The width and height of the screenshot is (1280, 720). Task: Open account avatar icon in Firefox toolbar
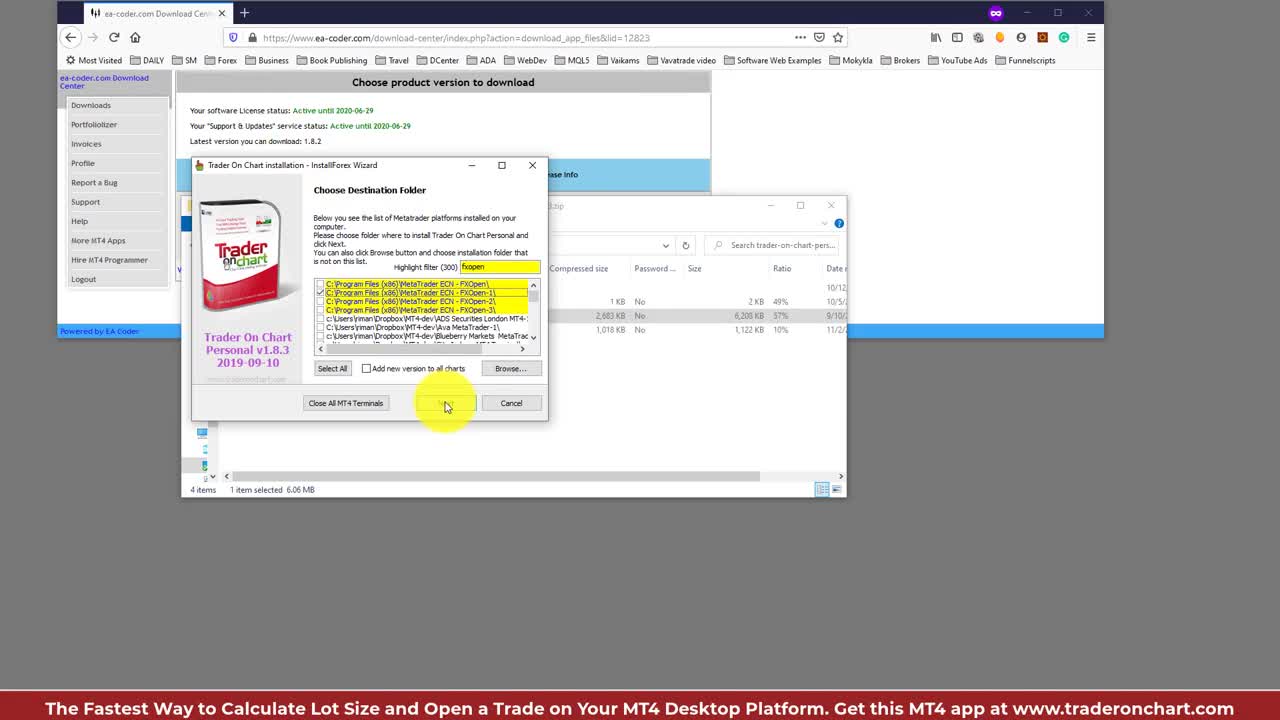pyautogui.click(x=1021, y=37)
